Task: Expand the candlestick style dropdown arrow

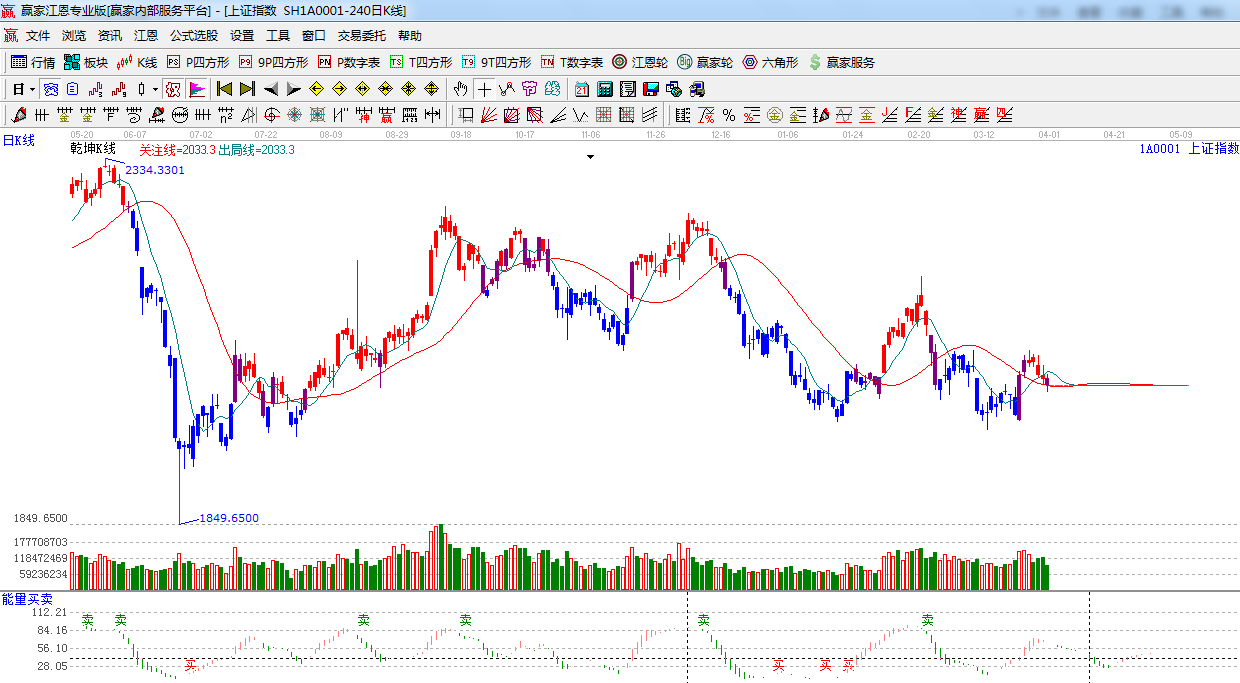Action: [154, 89]
